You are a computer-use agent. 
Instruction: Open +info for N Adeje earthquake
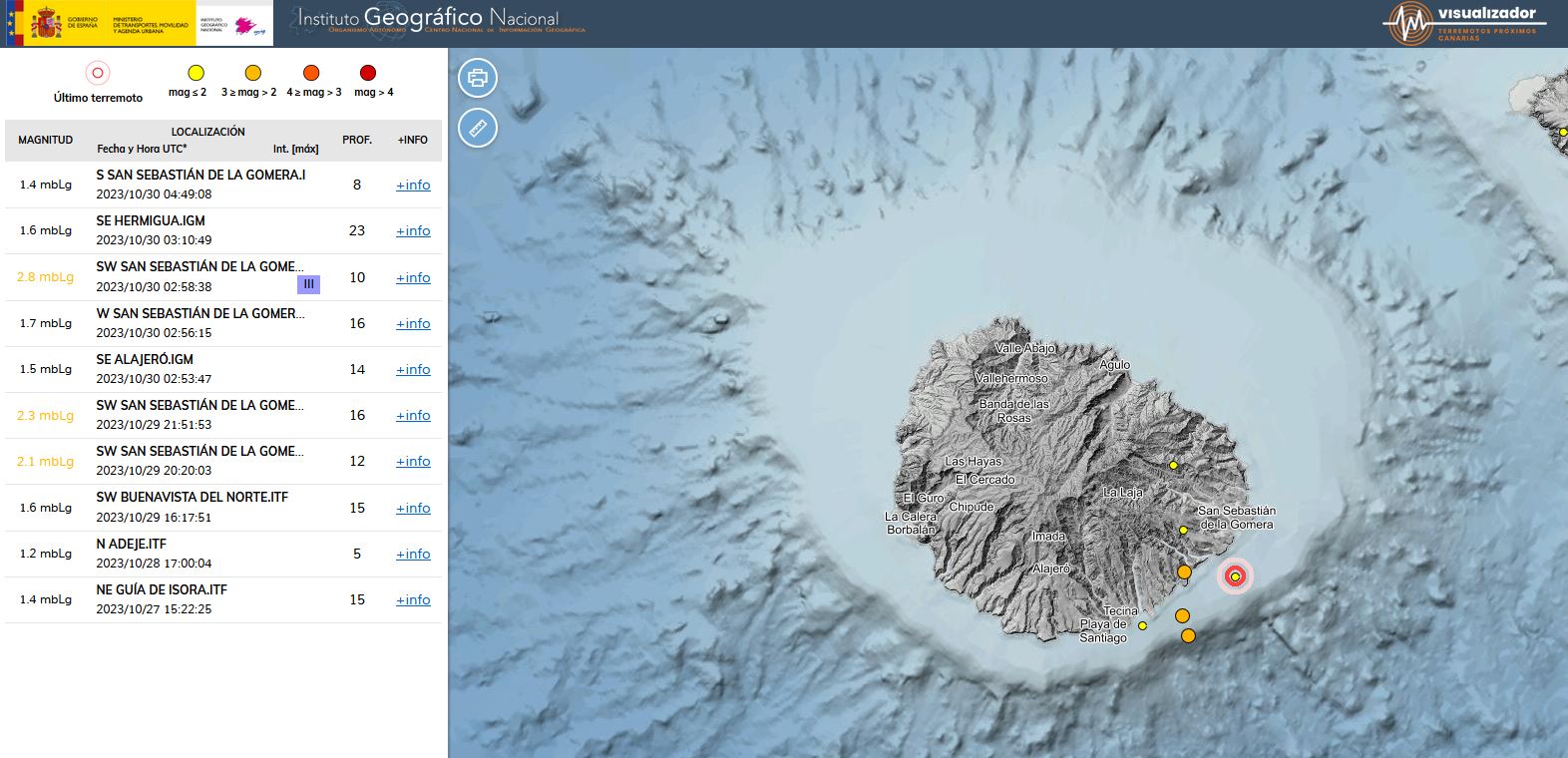tap(413, 554)
